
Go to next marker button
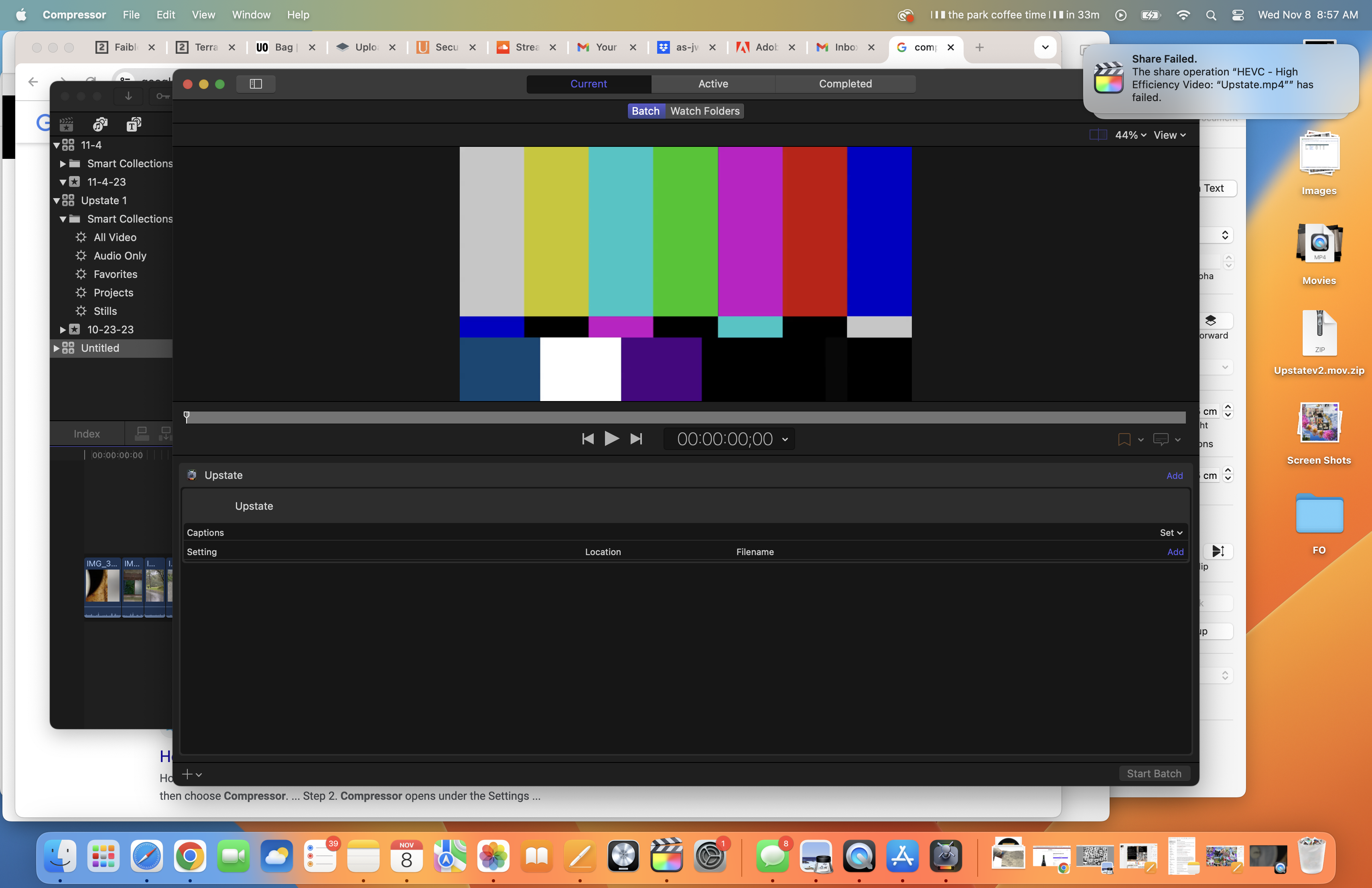[x=636, y=439]
